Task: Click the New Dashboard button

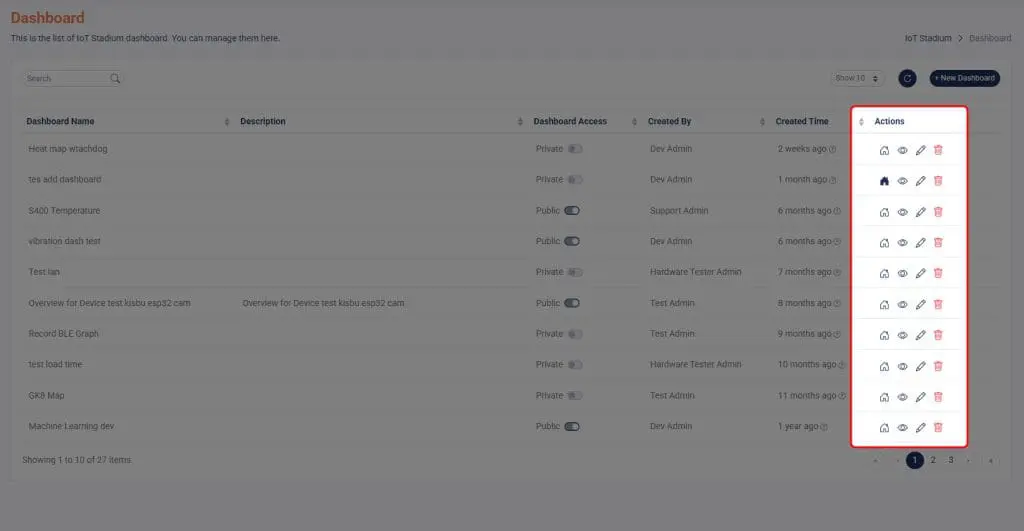Action: [x=964, y=78]
